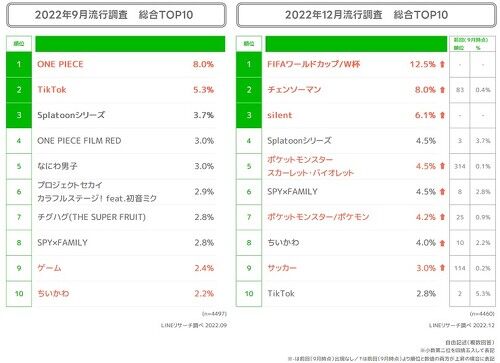Click the red up arrow beside チェンソーマン 8.0%
This screenshot has width=500, height=363.
[x=442, y=90]
